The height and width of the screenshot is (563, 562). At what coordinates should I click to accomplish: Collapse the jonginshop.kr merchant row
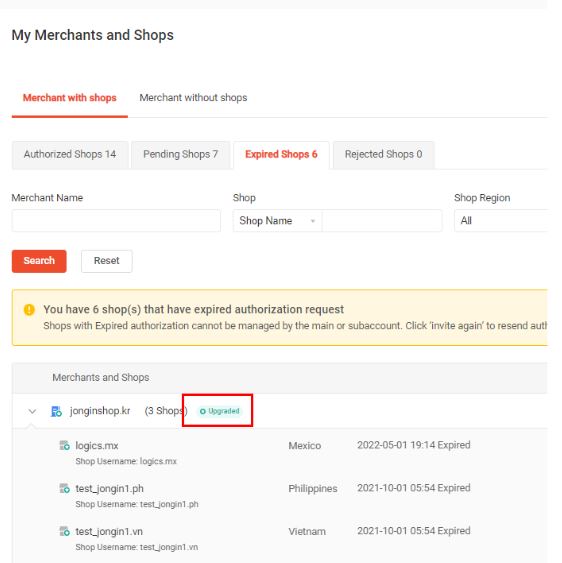pos(32,411)
